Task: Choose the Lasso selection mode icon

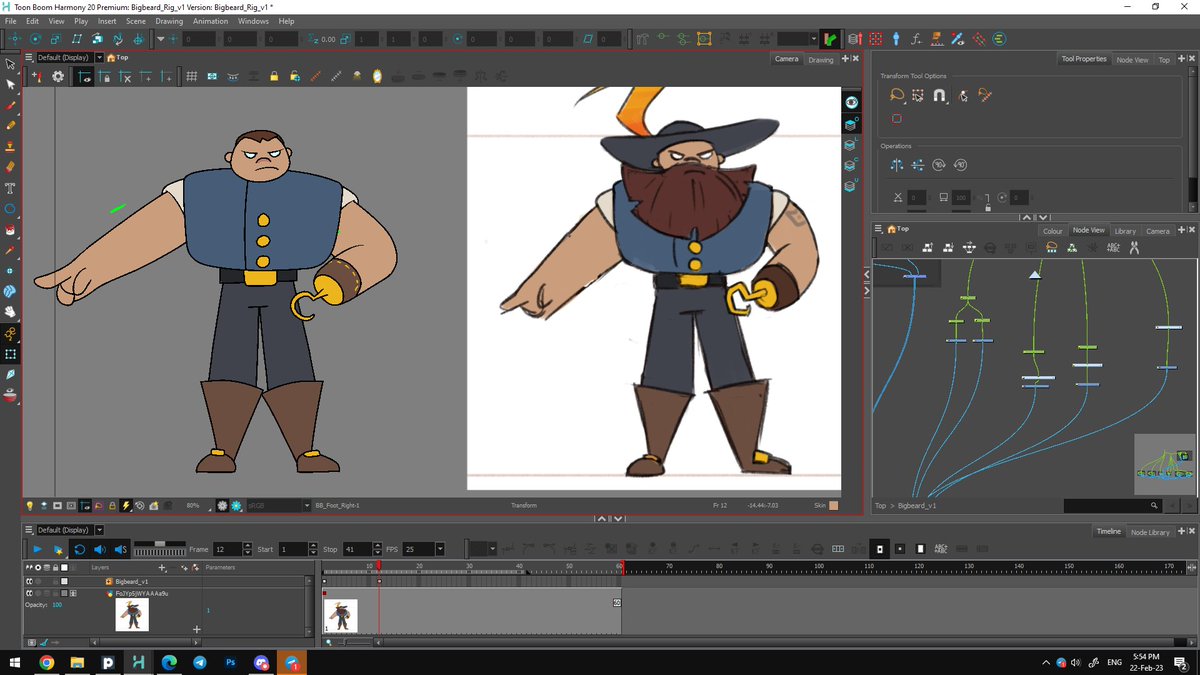Action: (x=896, y=96)
